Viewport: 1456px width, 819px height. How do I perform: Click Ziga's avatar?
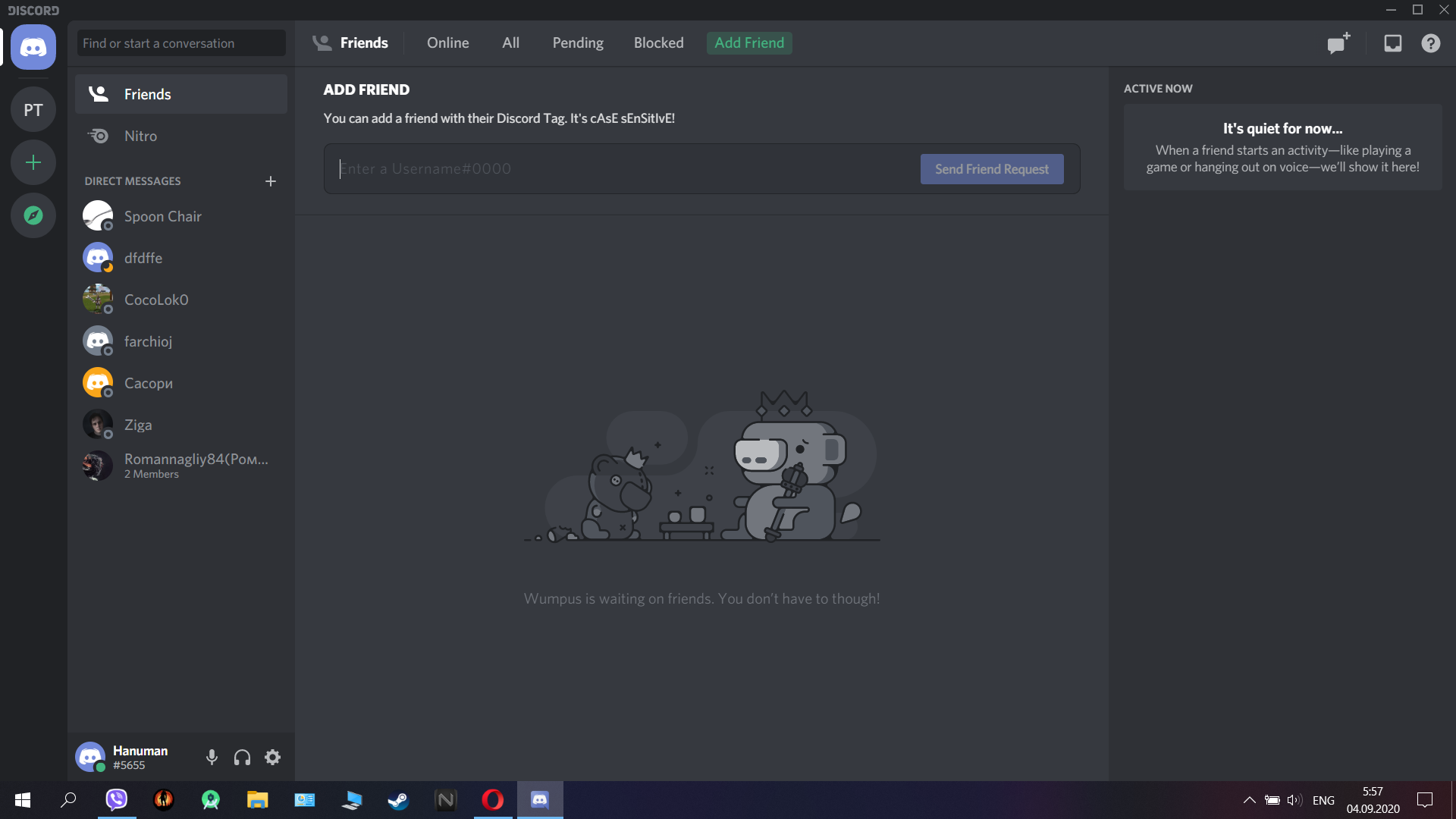[x=98, y=425]
